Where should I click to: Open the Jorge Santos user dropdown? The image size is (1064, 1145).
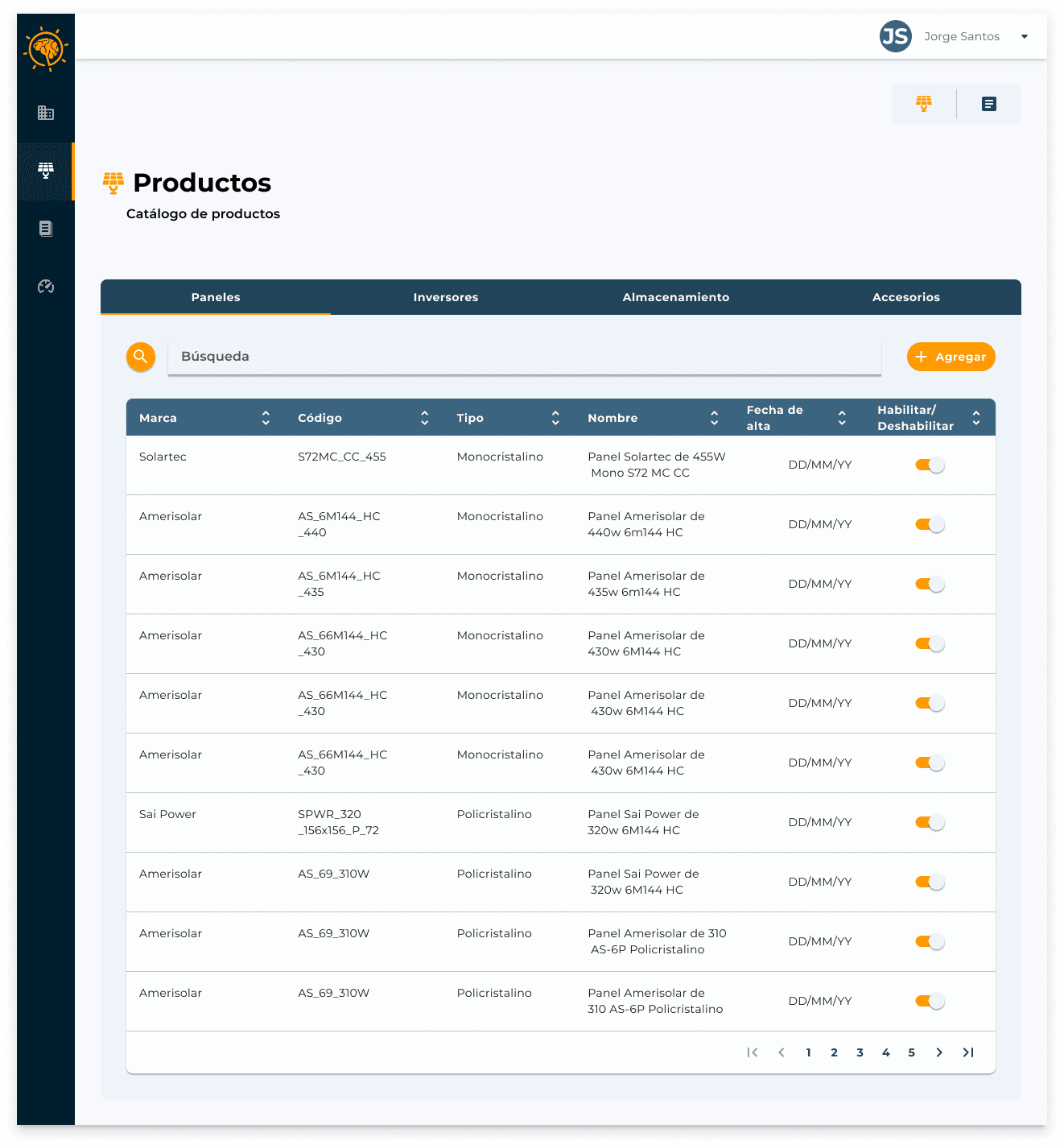click(x=1024, y=36)
